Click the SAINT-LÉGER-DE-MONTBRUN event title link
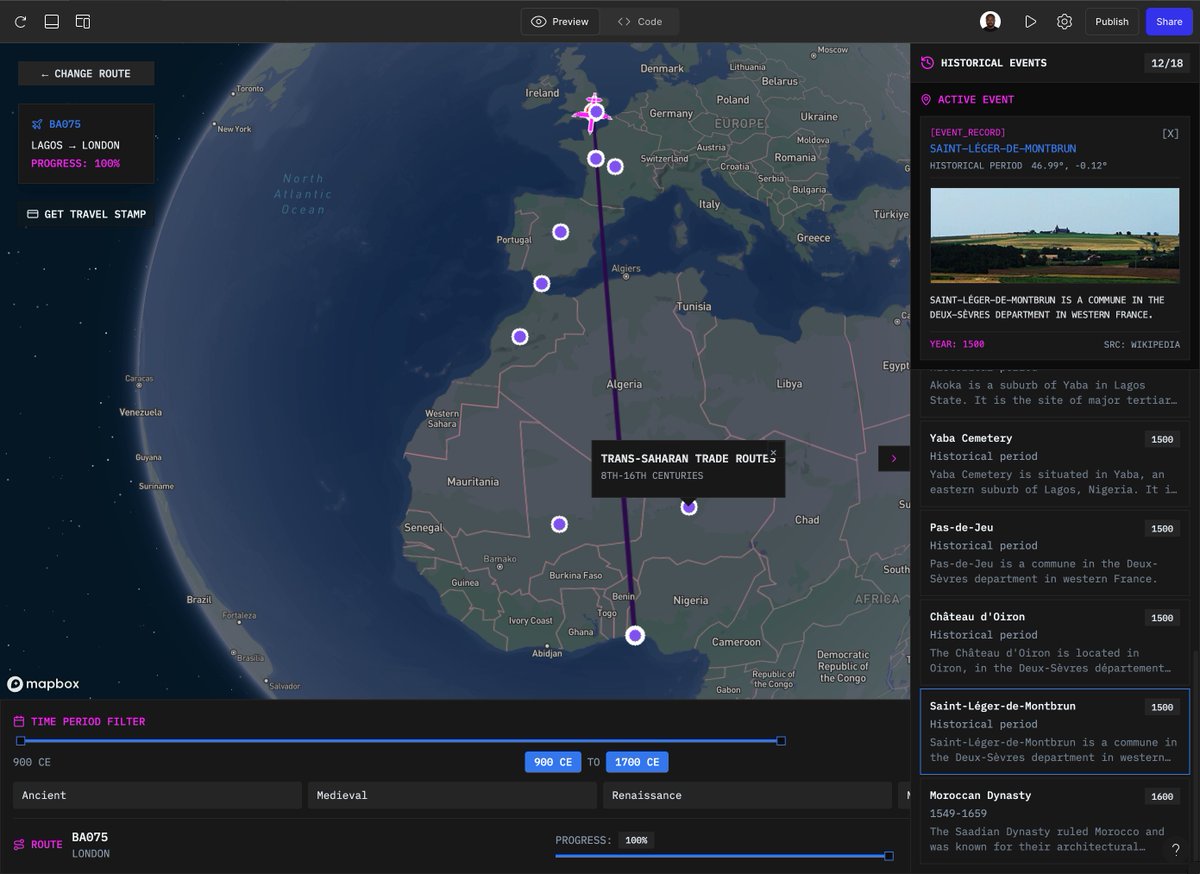1200x874 pixels. pos(1003,149)
